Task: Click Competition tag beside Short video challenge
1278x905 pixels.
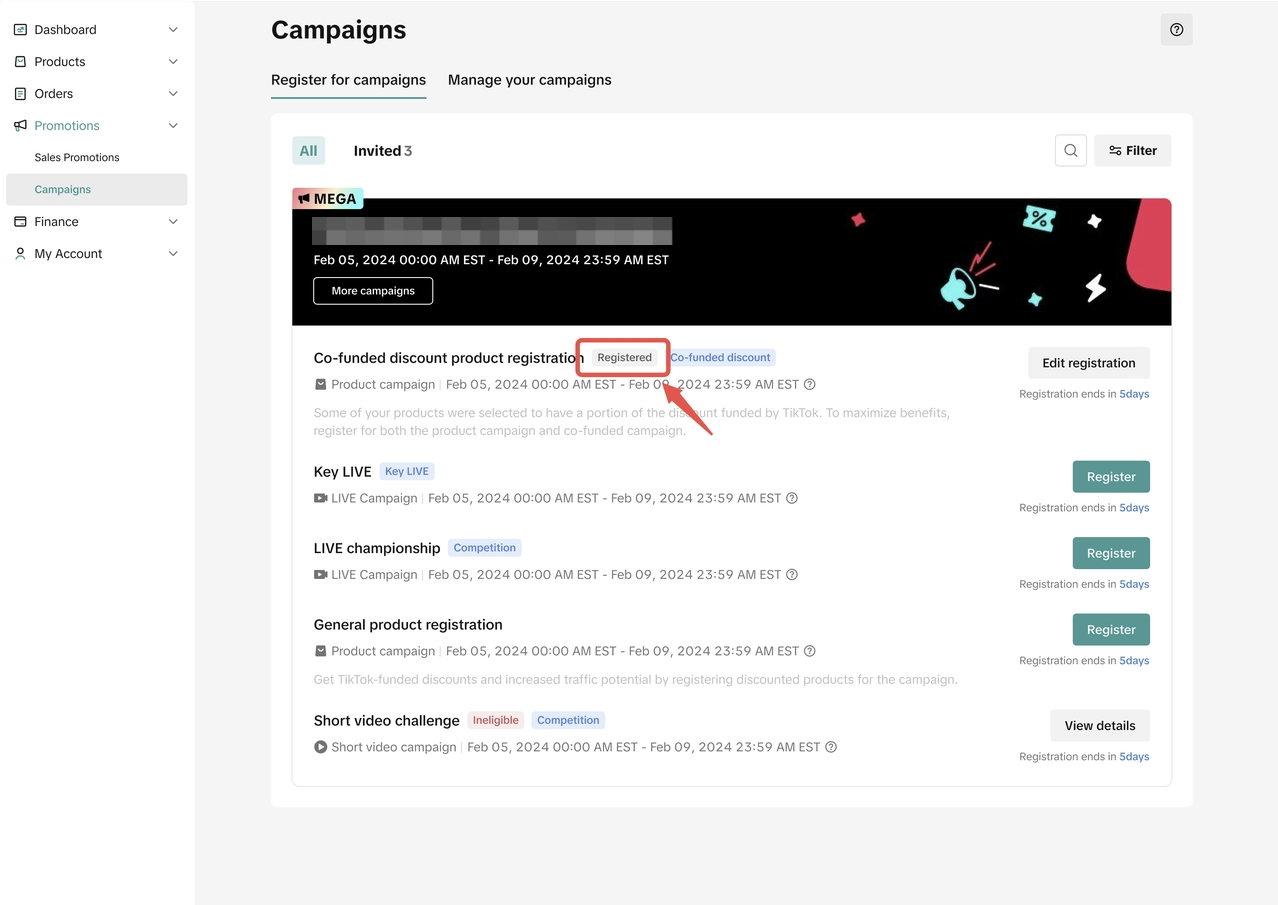Action: [x=568, y=720]
